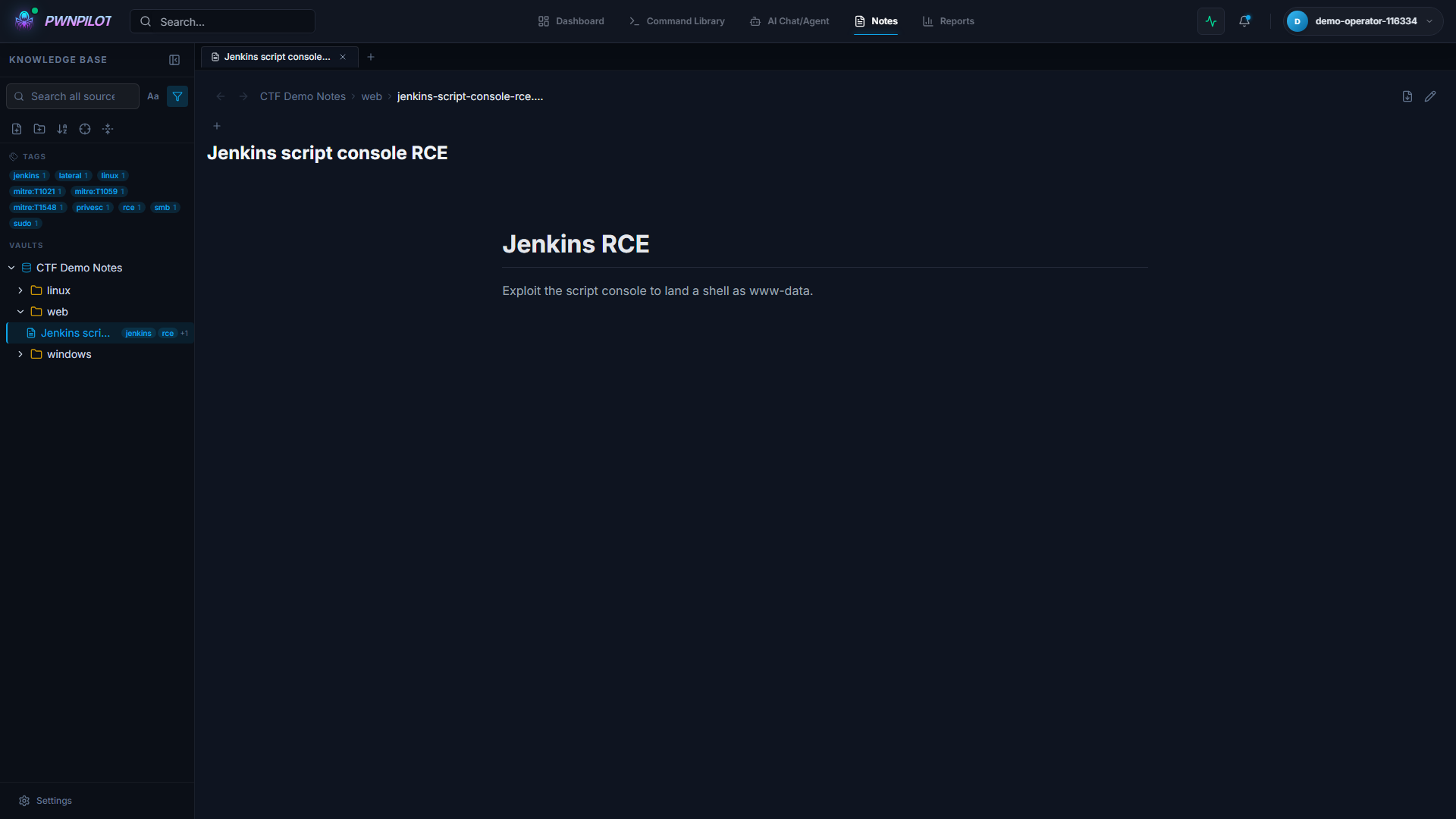
Task: Switch to AI Chat/Agent section
Action: coord(789,21)
